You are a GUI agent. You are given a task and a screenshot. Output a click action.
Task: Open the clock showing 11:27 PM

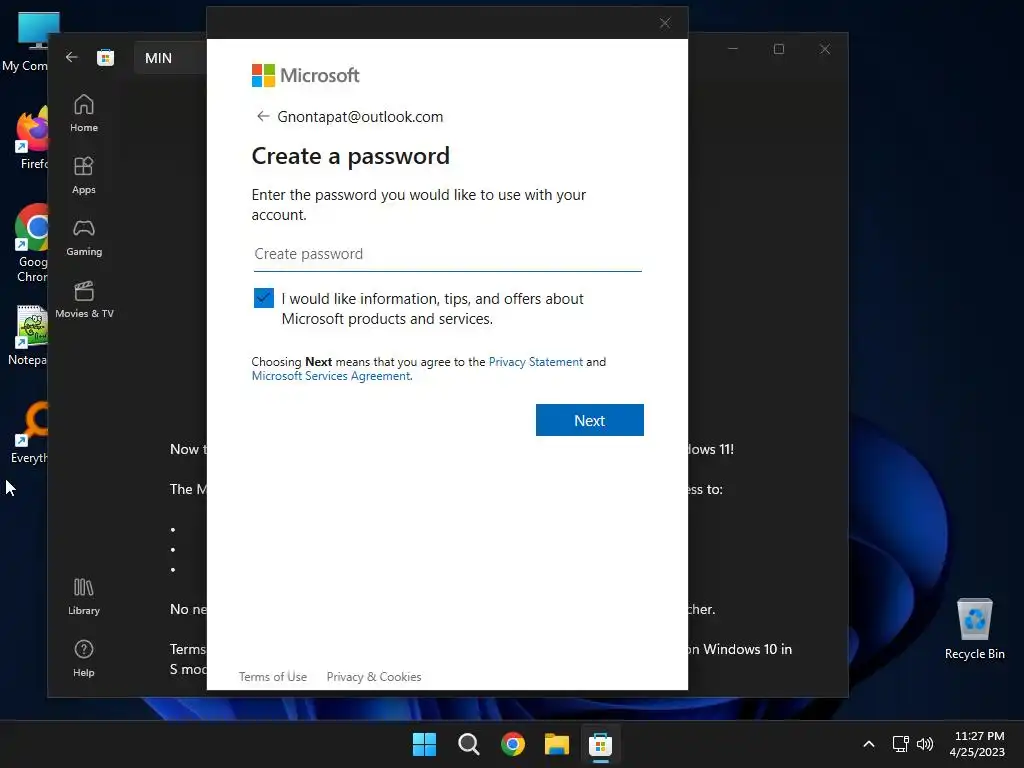pyautogui.click(x=978, y=744)
